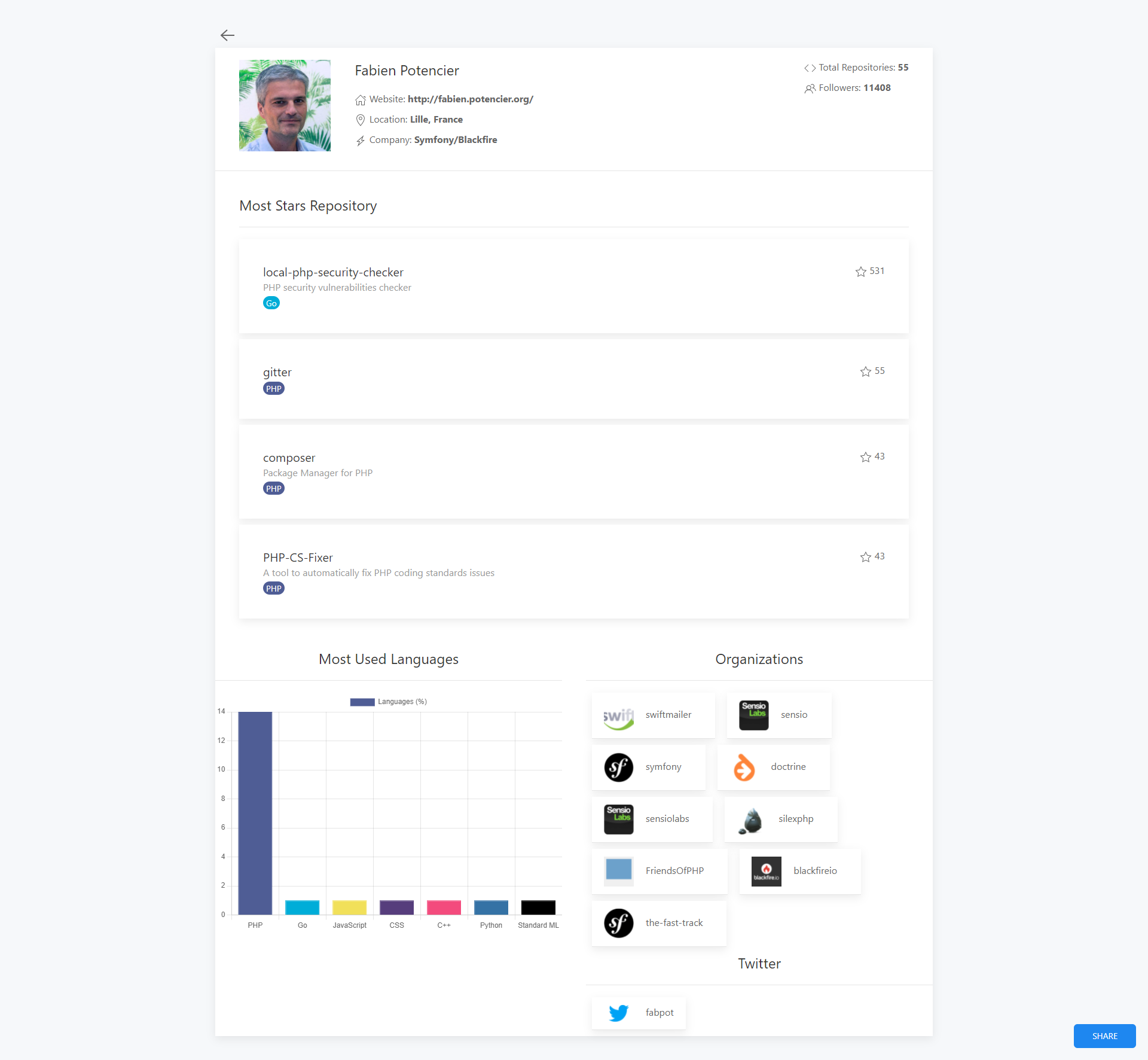Open the fabien.potencier.org website link
Screen dimensions: 1148x1060
[470, 99]
